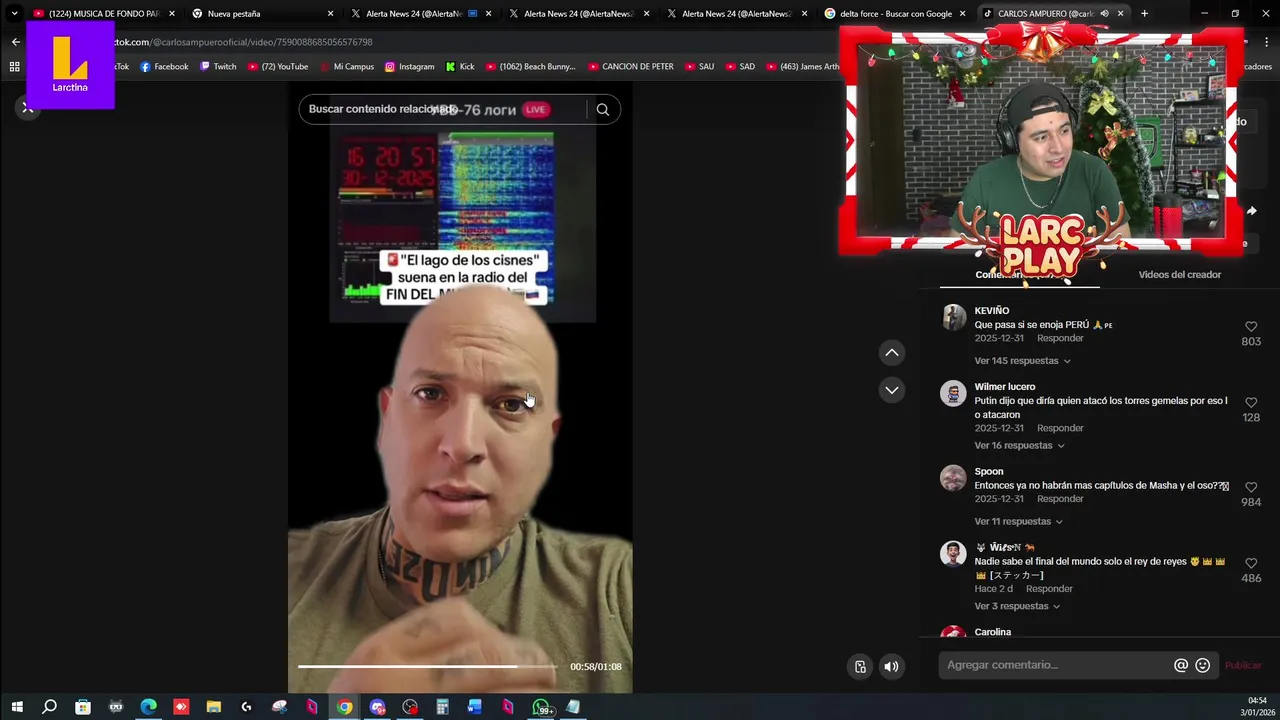
Task: Open the '(1062) Beach Bunny' bookmark
Action: [531, 67]
